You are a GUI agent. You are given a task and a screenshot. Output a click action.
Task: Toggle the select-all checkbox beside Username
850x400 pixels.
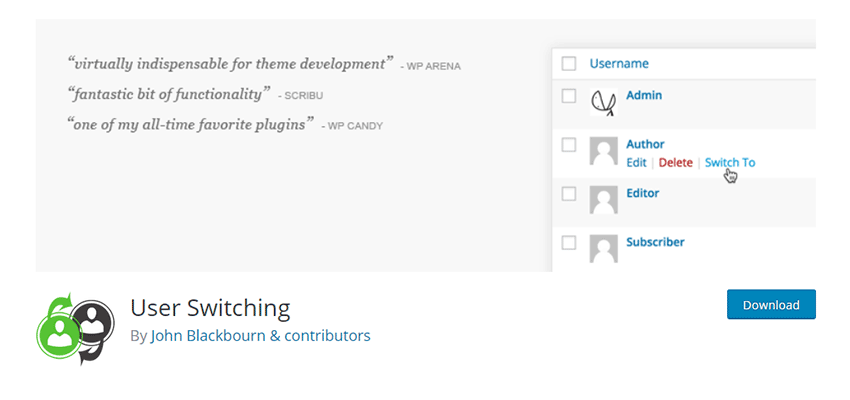[x=569, y=64]
